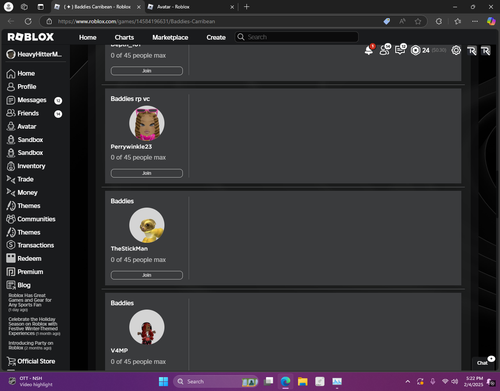This screenshot has height=391, width=500.
Task: Open a new browser tab
Action: click(x=247, y=7)
